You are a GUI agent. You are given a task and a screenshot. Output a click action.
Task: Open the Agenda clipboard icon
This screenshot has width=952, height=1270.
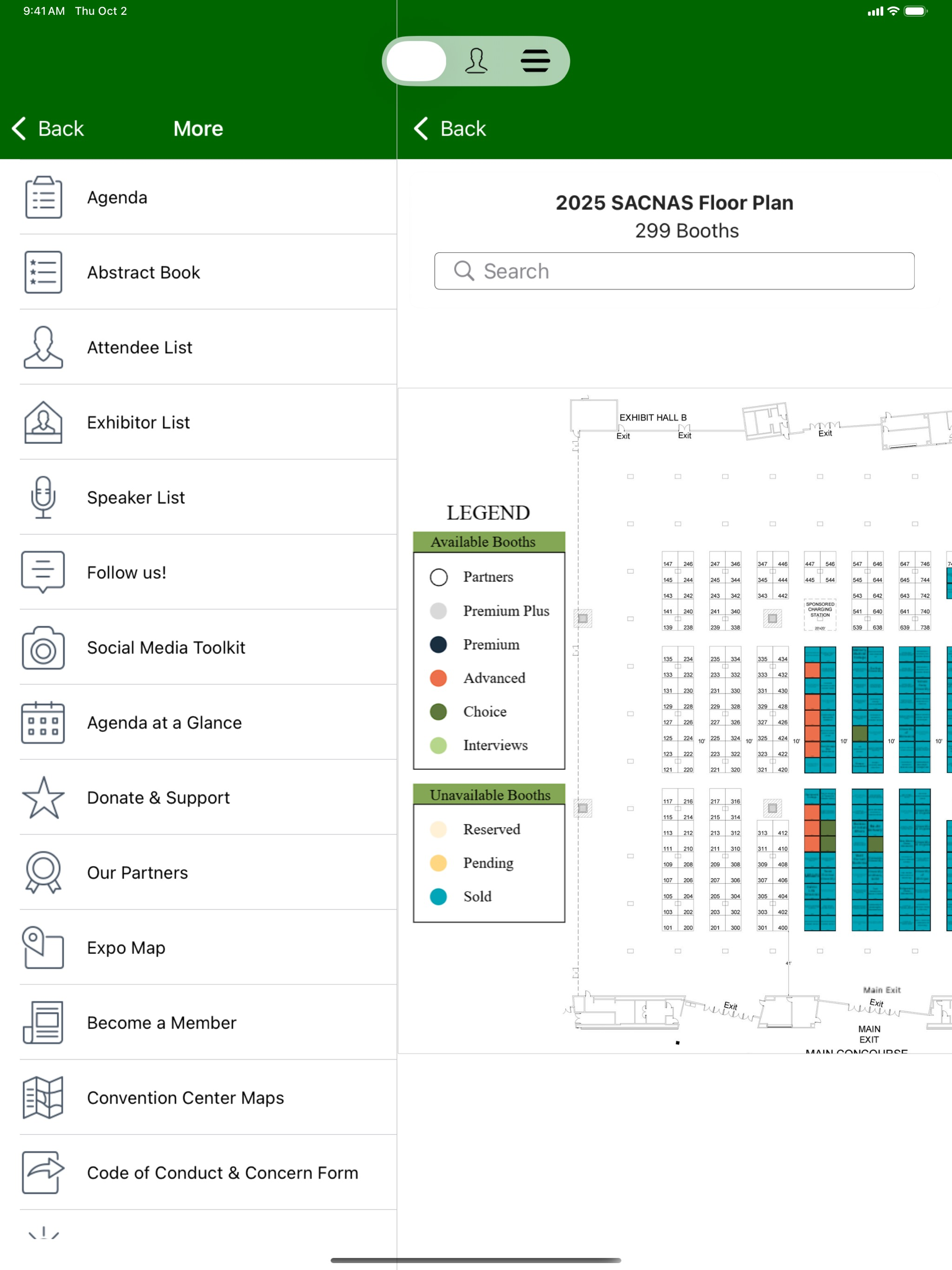(x=44, y=197)
